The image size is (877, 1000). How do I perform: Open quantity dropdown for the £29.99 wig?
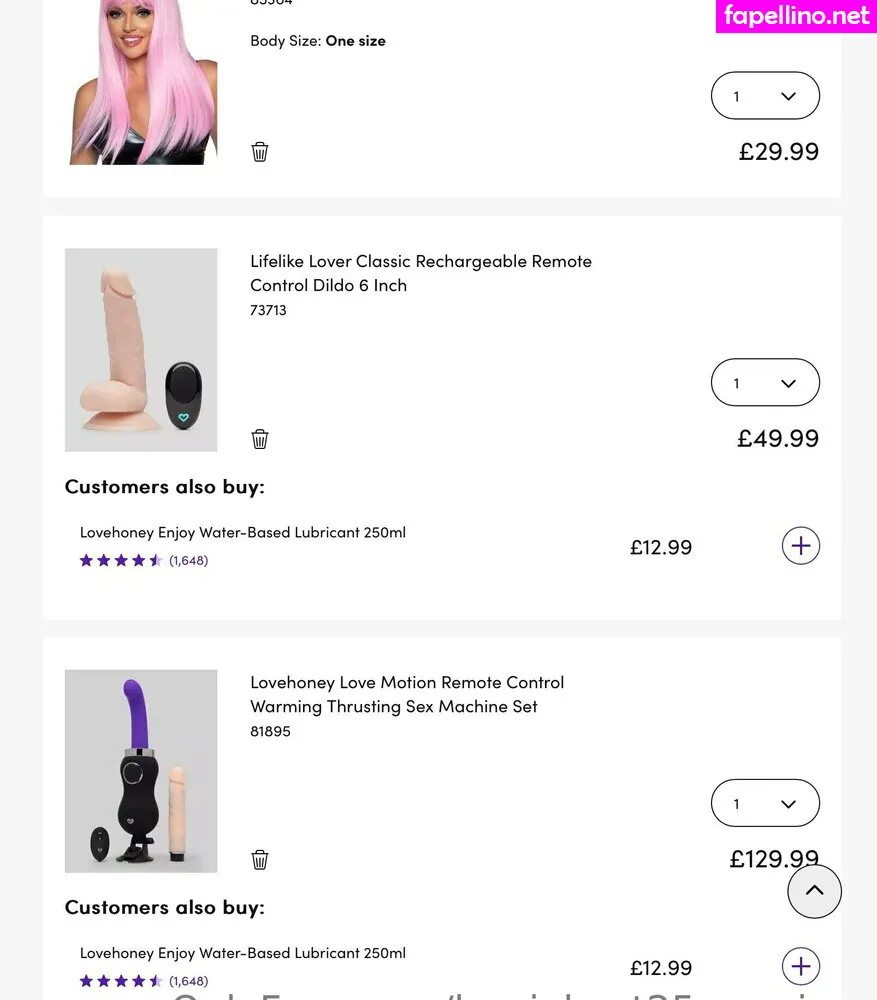click(765, 96)
